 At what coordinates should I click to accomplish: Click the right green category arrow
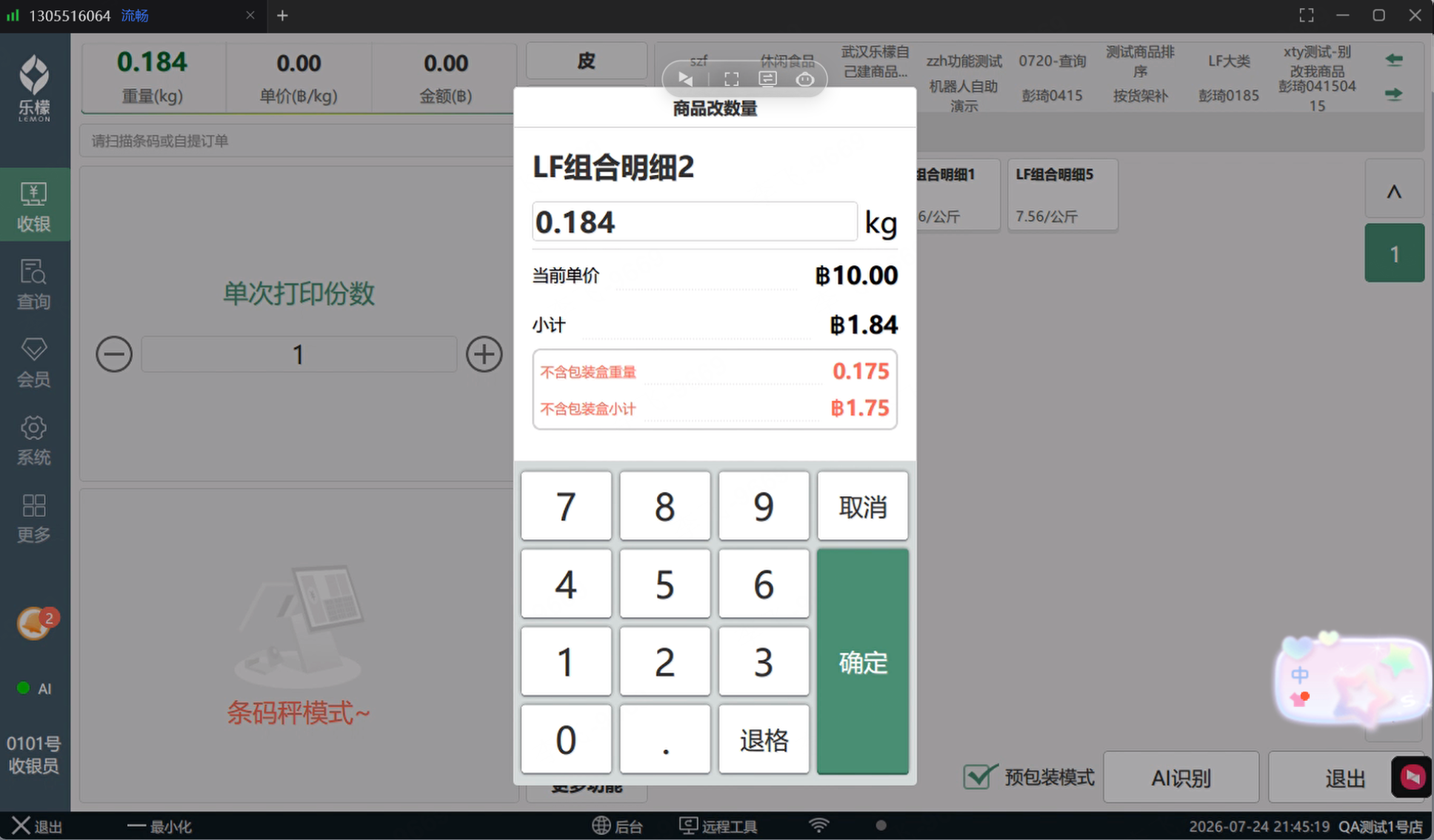[1394, 94]
